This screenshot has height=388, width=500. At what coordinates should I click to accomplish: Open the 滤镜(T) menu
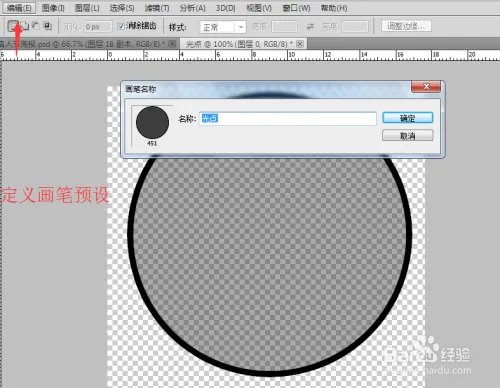click(x=157, y=8)
